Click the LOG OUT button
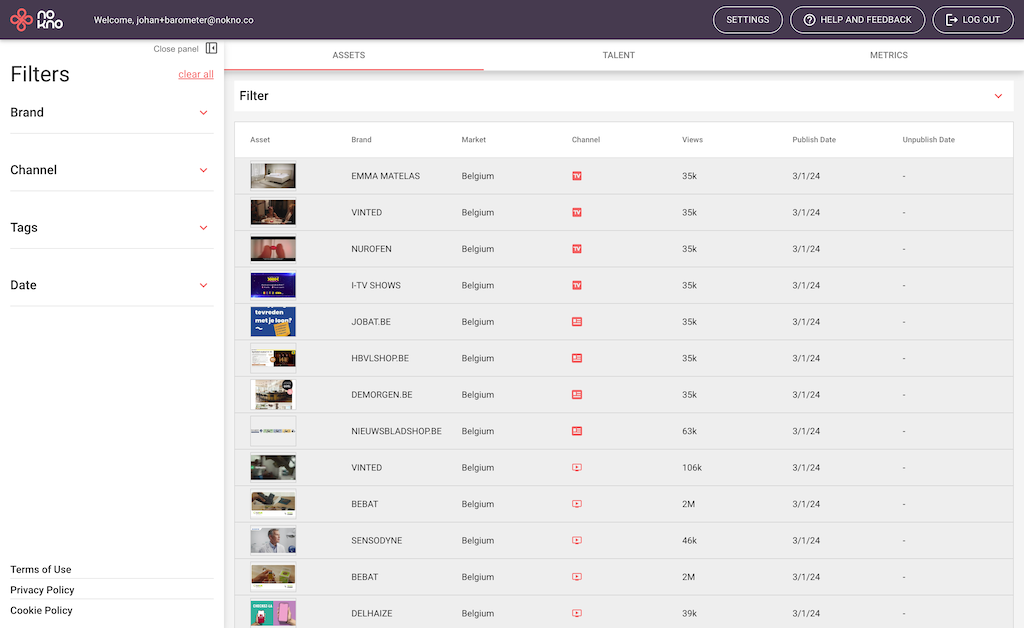The image size is (1024, 628). coord(973,20)
